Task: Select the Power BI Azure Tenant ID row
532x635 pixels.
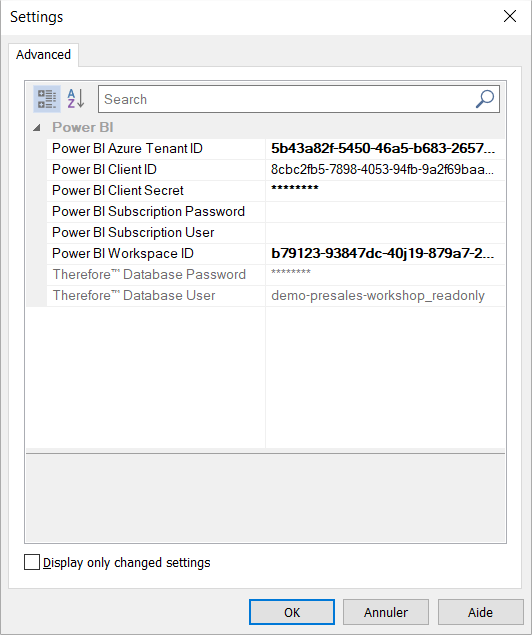Action: tap(276, 149)
